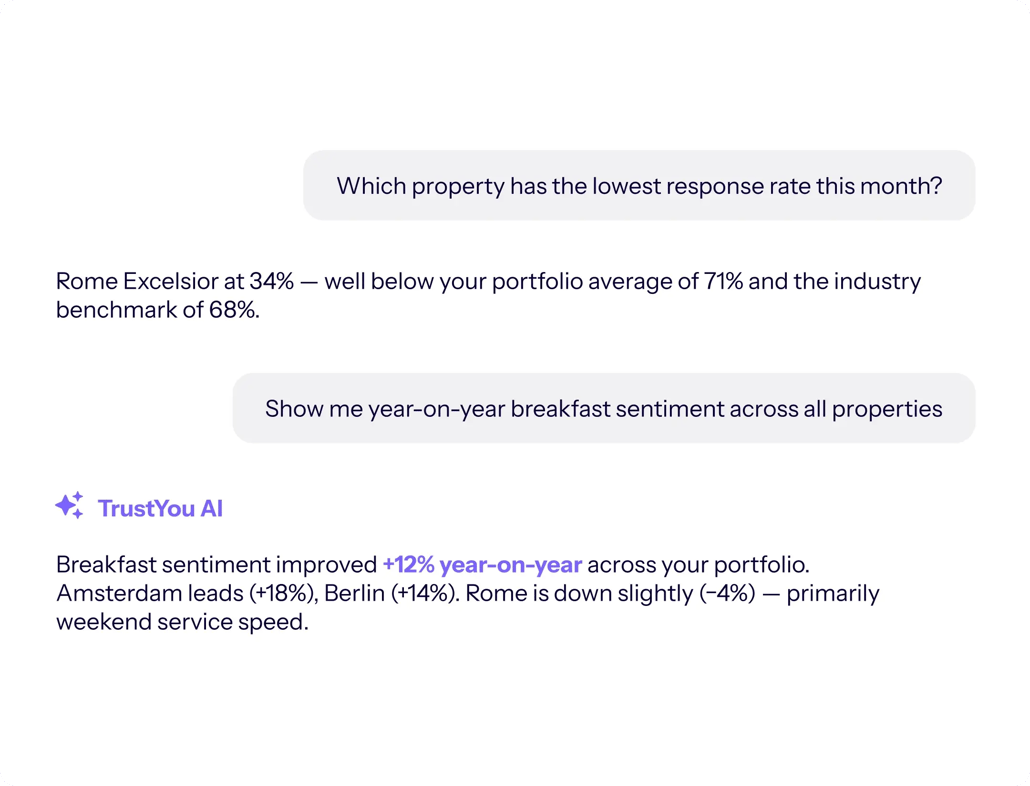Click 'Breakfast sentiment improved' text
The height and width of the screenshot is (786, 1030).
pos(216,565)
